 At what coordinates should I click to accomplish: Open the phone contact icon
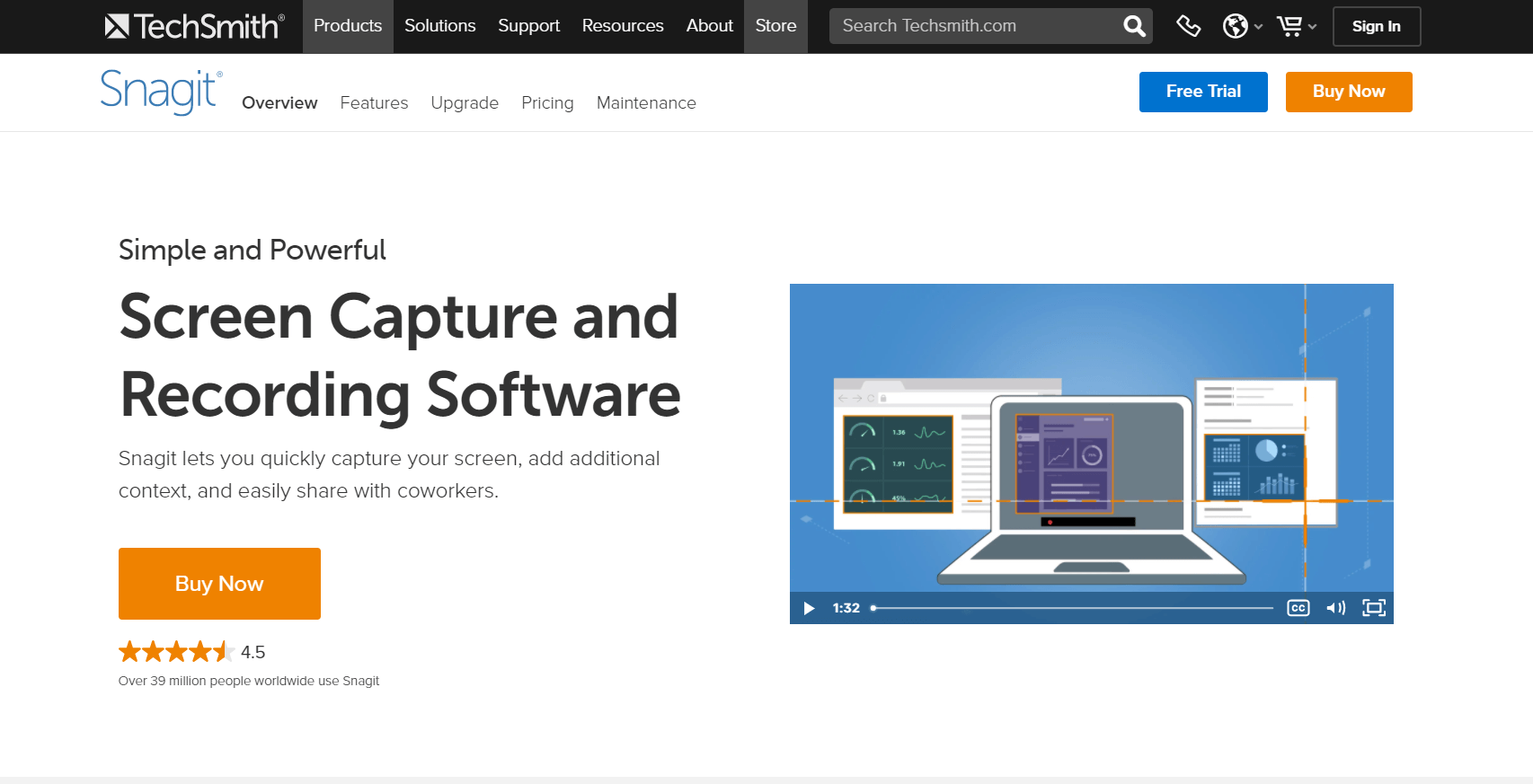[1188, 26]
